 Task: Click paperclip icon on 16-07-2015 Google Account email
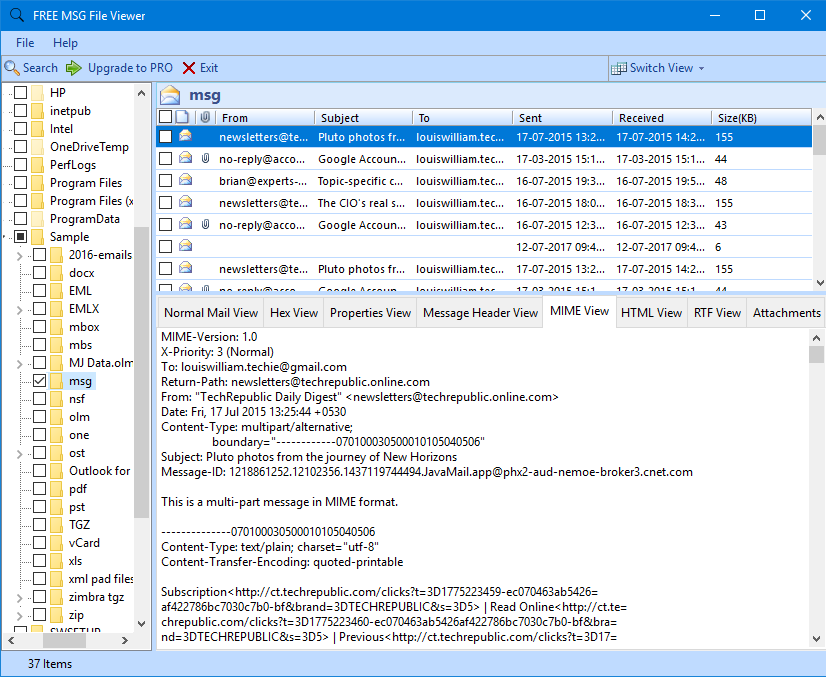click(x=206, y=224)
